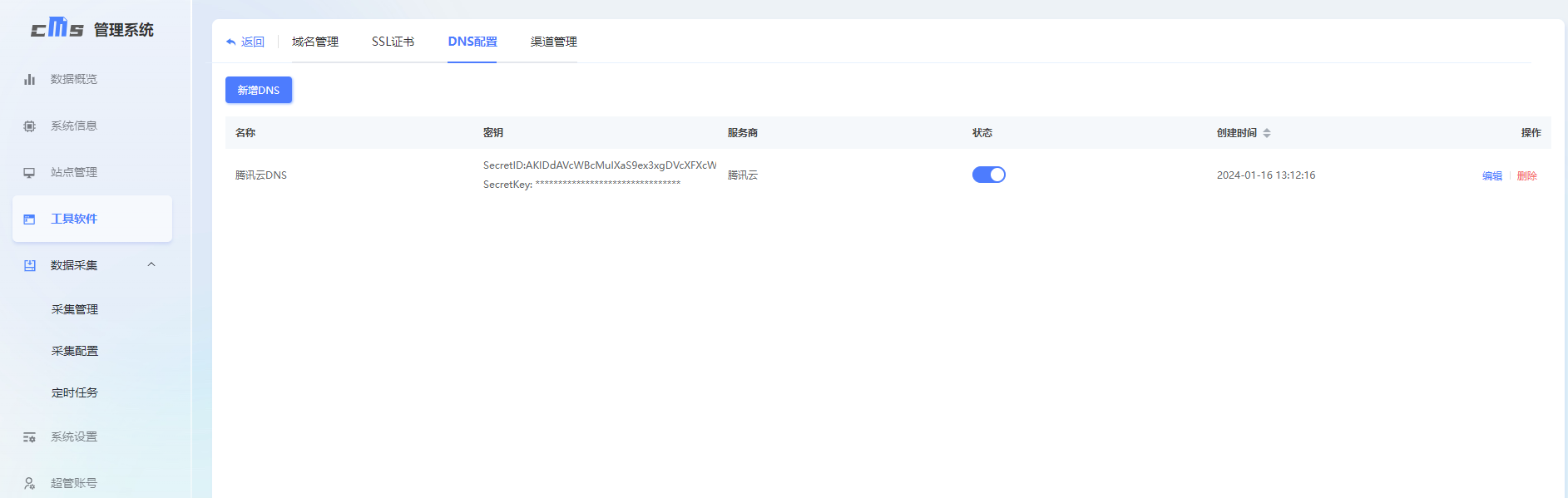Switch to SSL证书 tab
Screen dimensions: 1568x498
point(393,42)
